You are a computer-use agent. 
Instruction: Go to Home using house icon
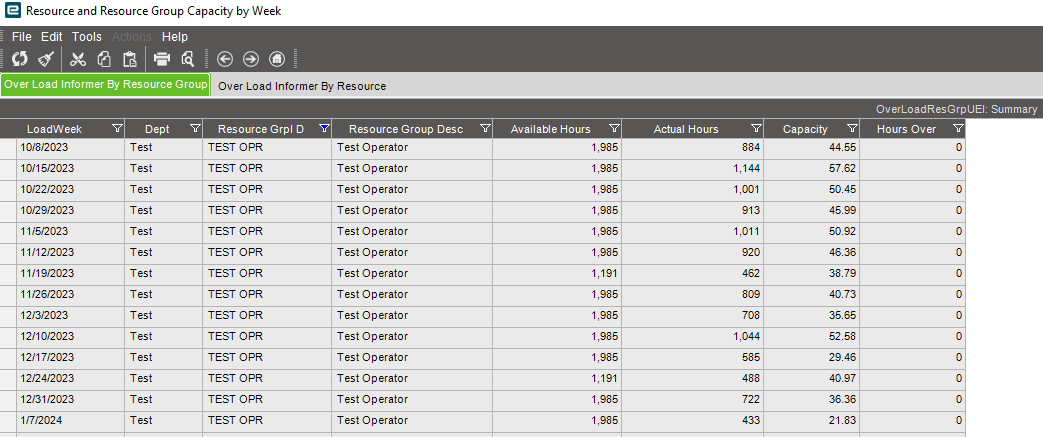click(278, 58)
